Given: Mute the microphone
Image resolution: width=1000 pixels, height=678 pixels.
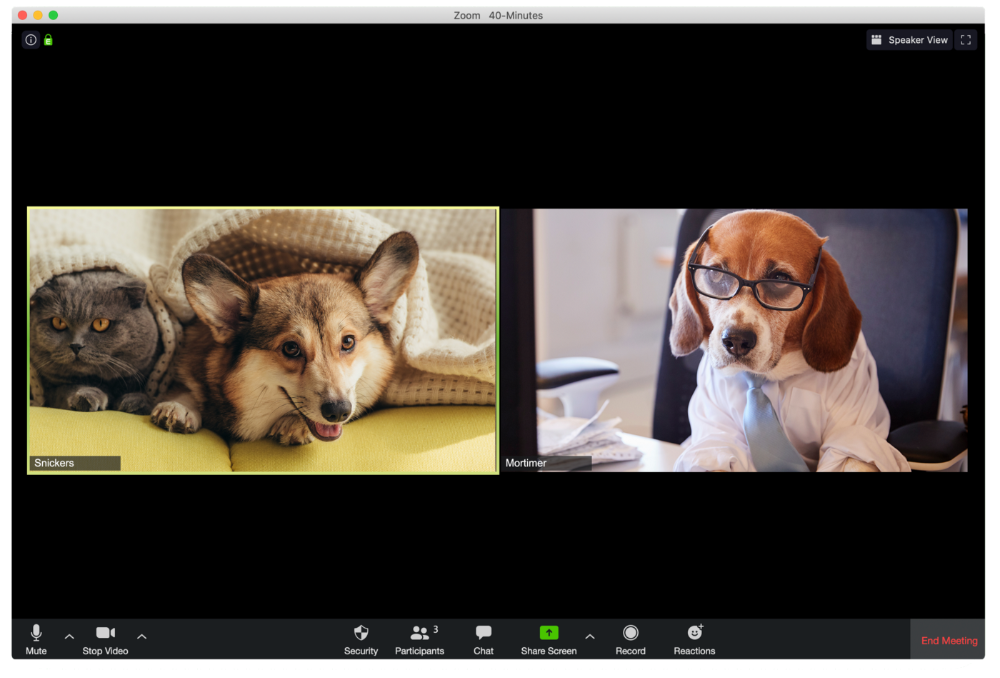Looking at the screenshot, I should [x=36, y=640].
